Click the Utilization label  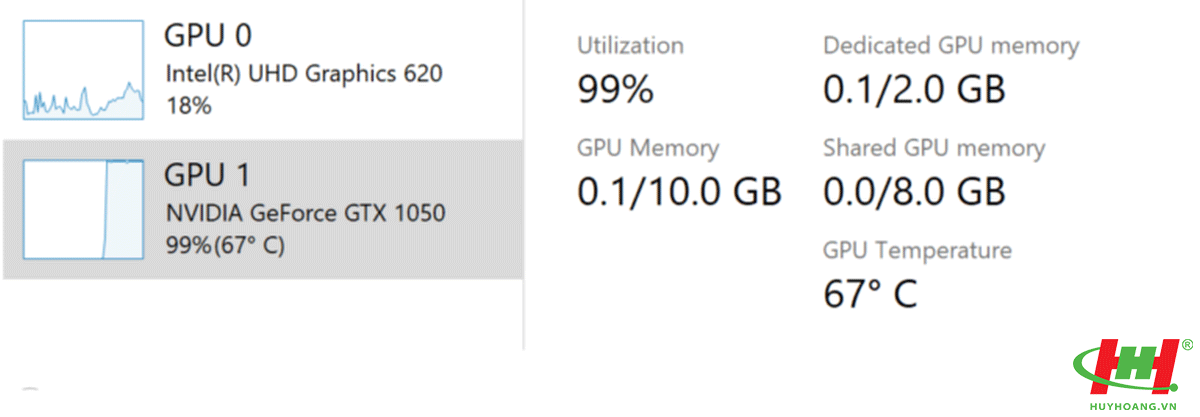point(630,45)
